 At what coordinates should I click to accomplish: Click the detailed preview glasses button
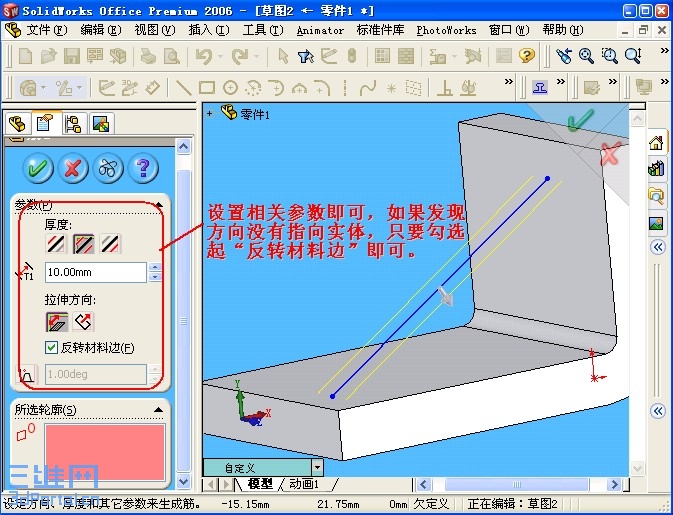pos(108,168)
